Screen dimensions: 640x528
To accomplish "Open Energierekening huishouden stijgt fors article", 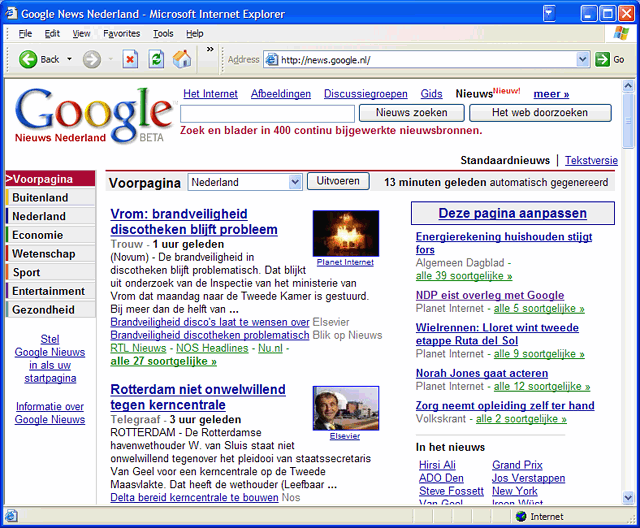I will point(504,243).
